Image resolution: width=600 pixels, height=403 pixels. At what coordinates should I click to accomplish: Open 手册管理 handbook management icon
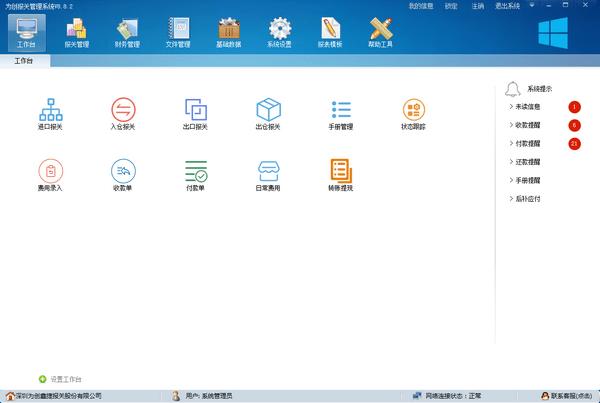pyautogui.click(x=341, y=109)
